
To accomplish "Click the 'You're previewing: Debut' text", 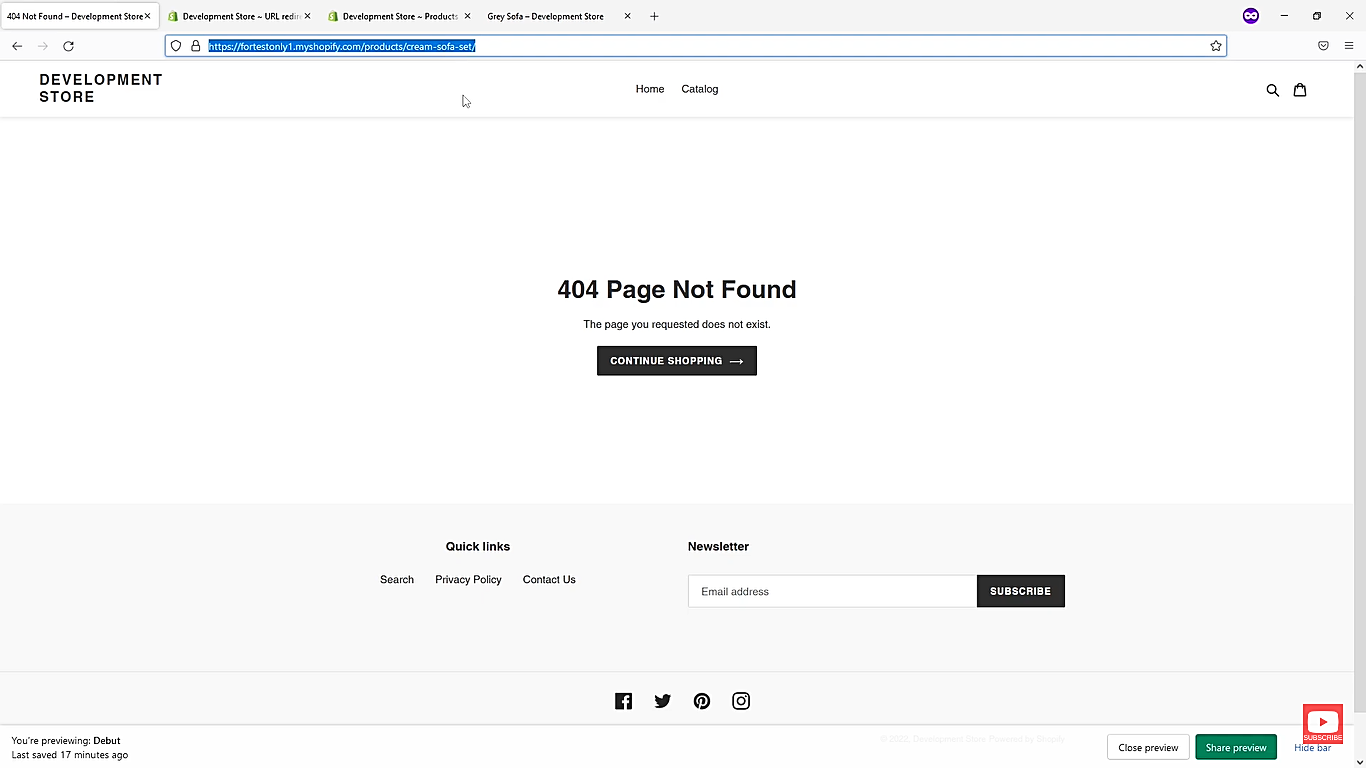I will (66, 741).
